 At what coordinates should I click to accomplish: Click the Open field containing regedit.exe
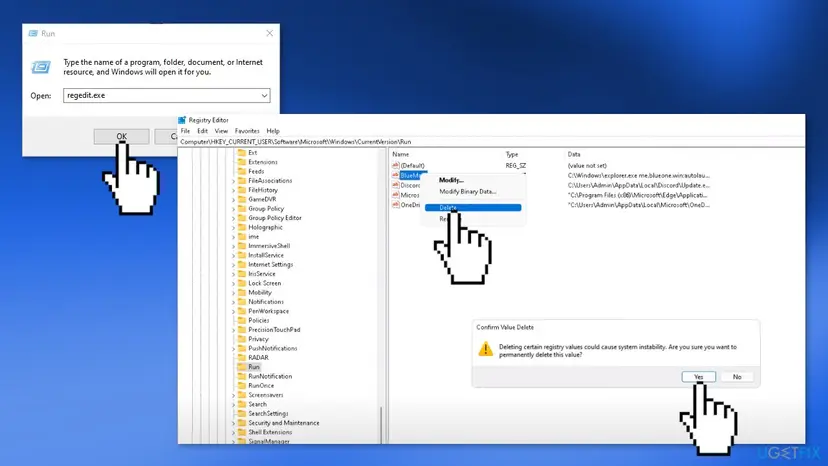tap(167, 96)
